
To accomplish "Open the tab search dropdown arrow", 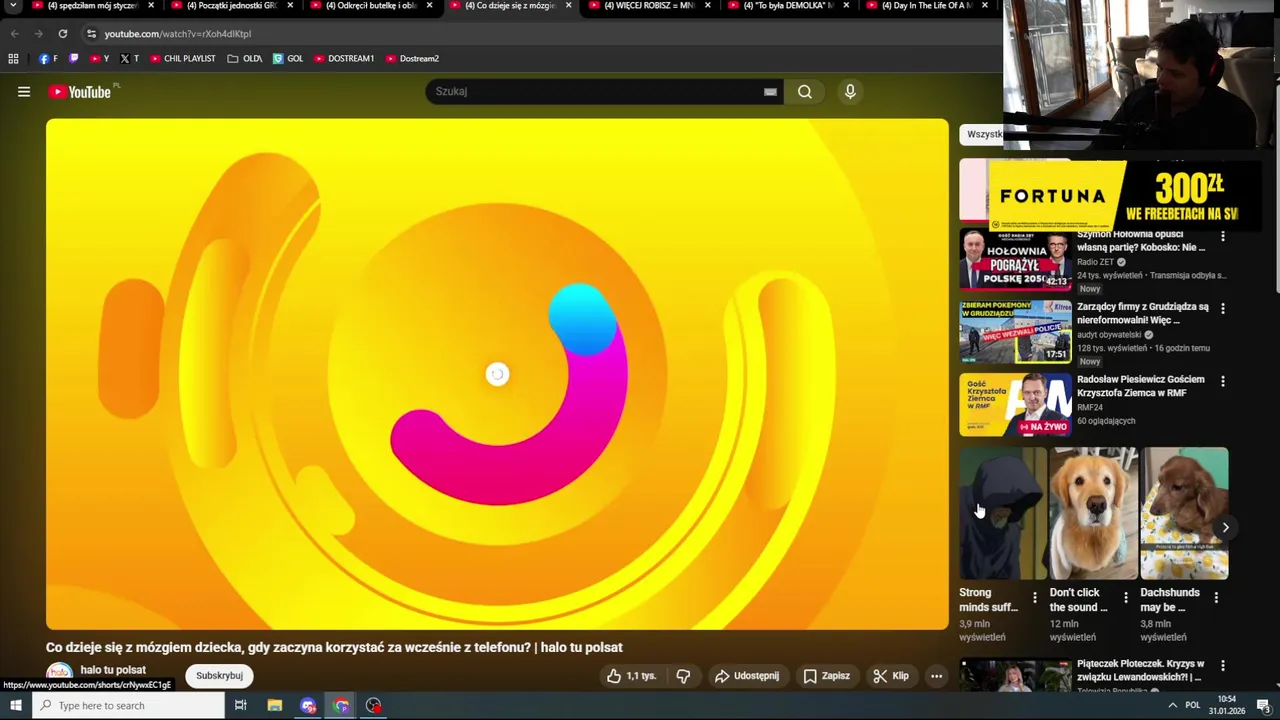I will 13,6.
